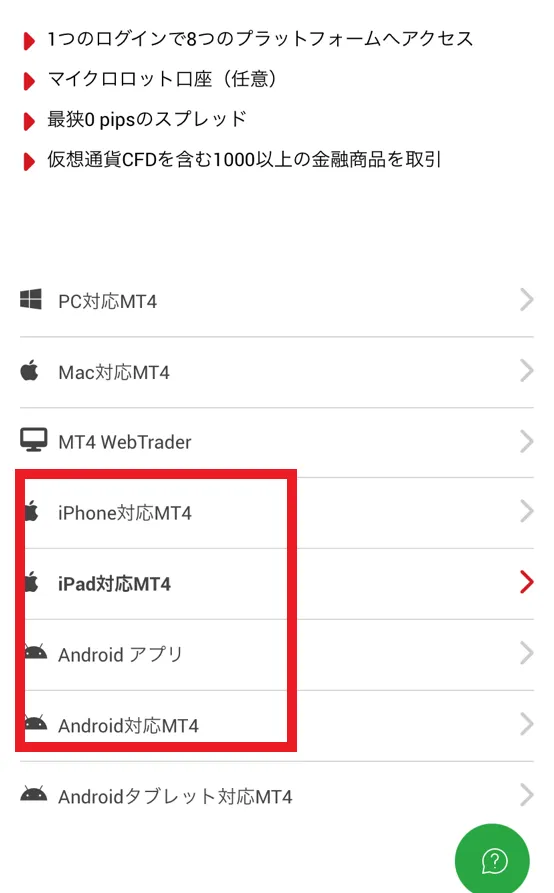
Task: Click the 最狭0 pipsのスプレッド text line
Action: pos(147,119)
